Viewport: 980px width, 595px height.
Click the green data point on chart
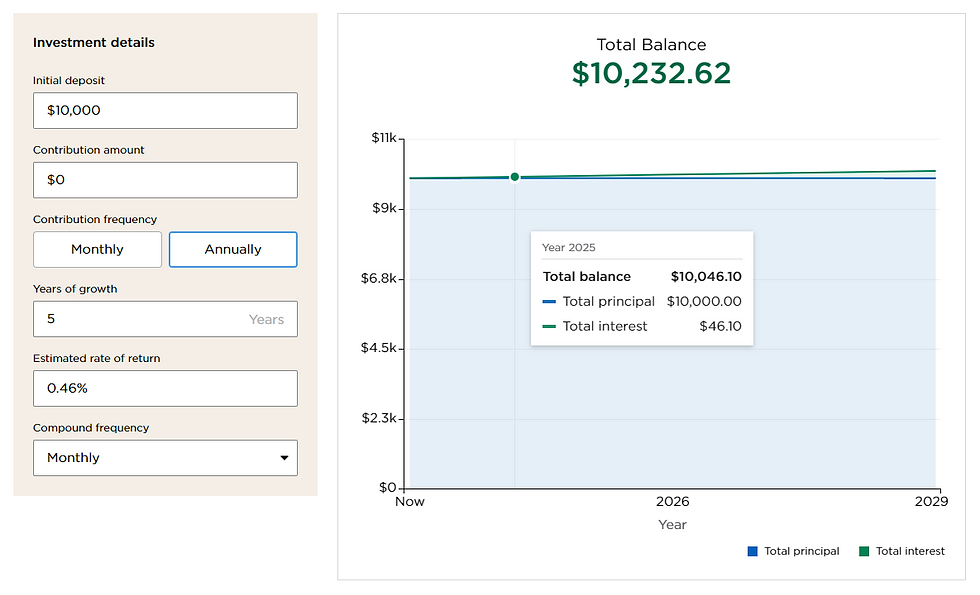coord(515,177)
